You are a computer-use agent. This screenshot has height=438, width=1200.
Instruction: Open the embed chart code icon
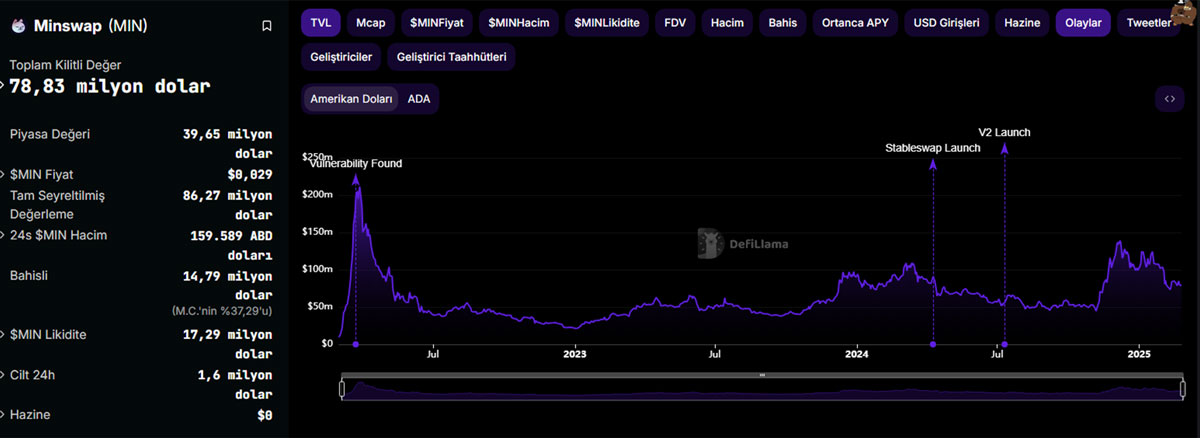tap(1168, 99)
